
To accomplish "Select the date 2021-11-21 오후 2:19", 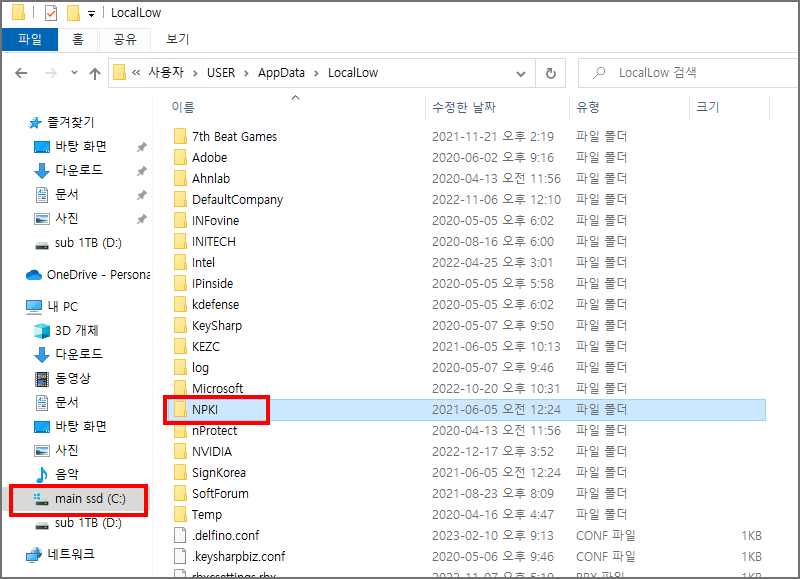I will (493, 137).
